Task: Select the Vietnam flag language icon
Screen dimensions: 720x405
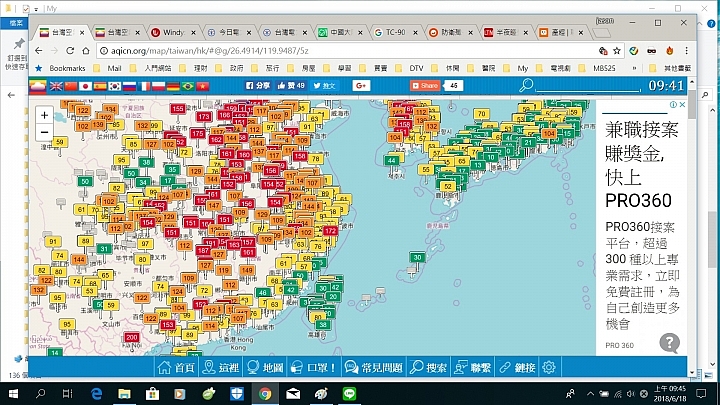Action: (202, 86)
